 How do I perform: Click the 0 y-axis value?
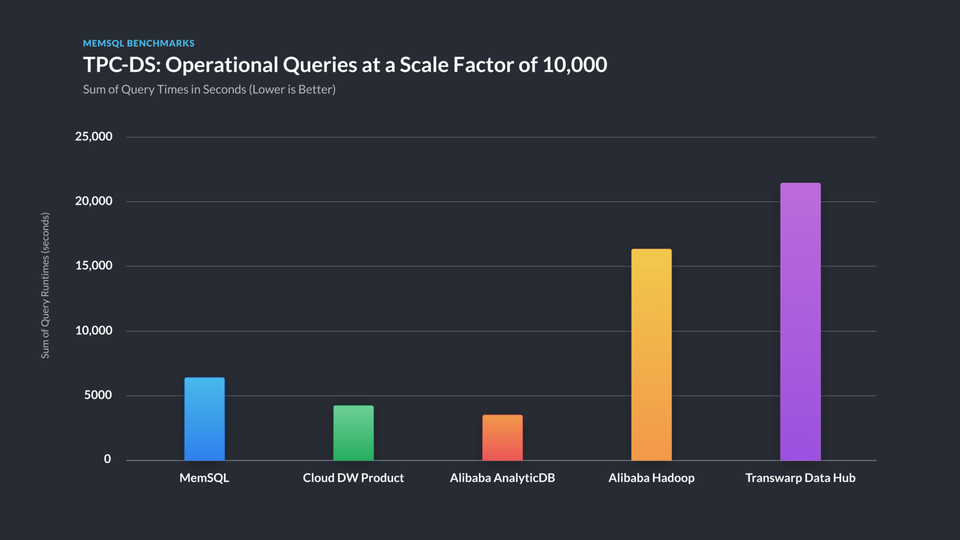point(108,460)
